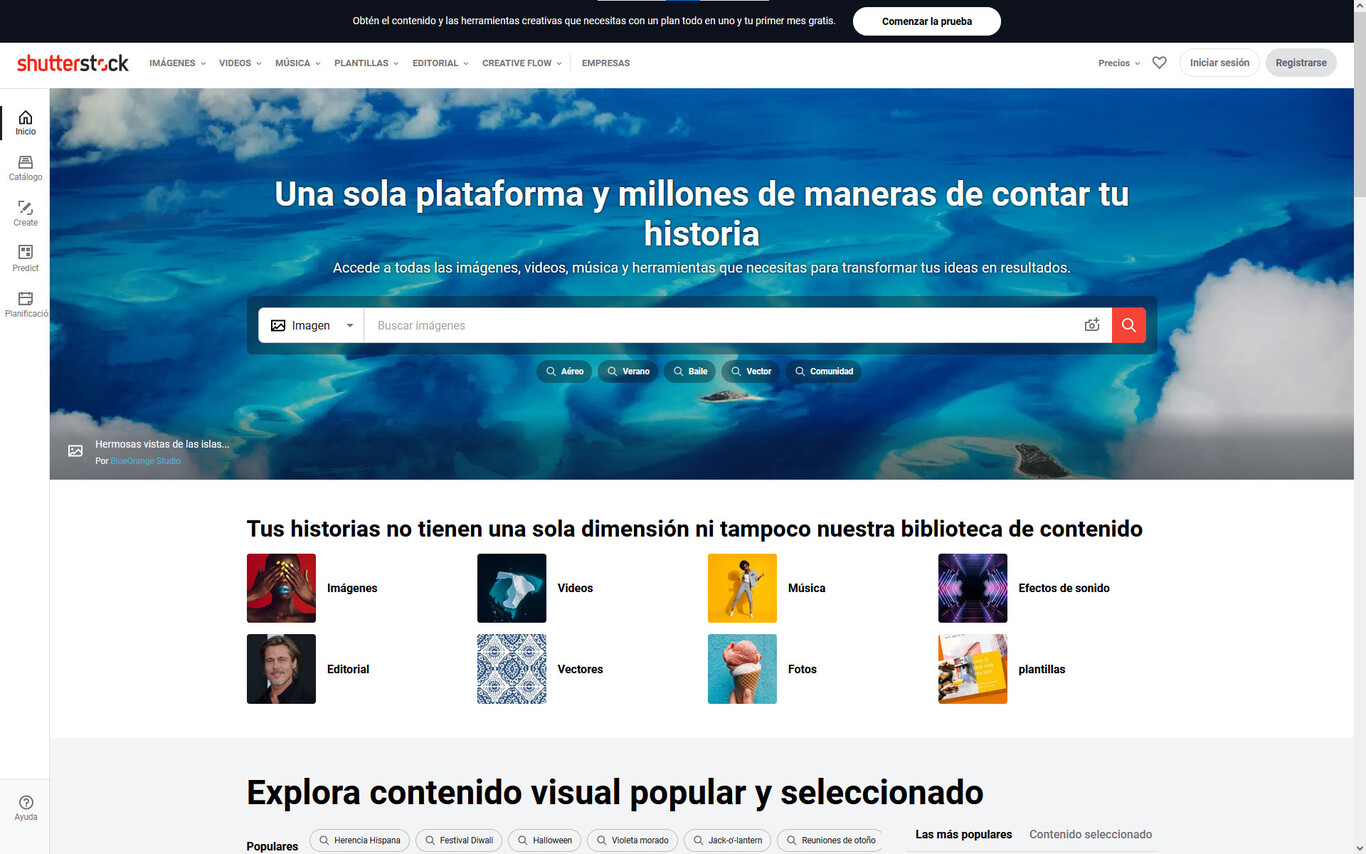Open the Predict sidebar icon
Image resolution: width=1366 pixels, height=854 pixels.
25,259
